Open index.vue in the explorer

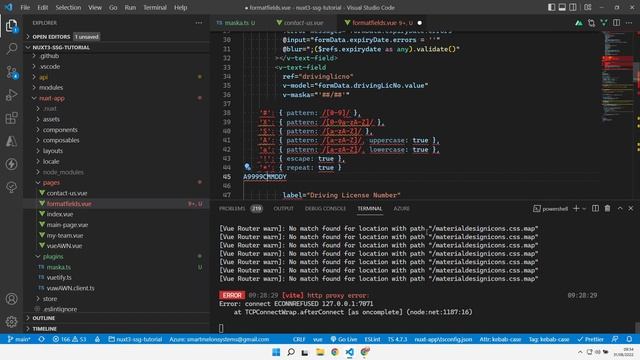coord(60,214)
